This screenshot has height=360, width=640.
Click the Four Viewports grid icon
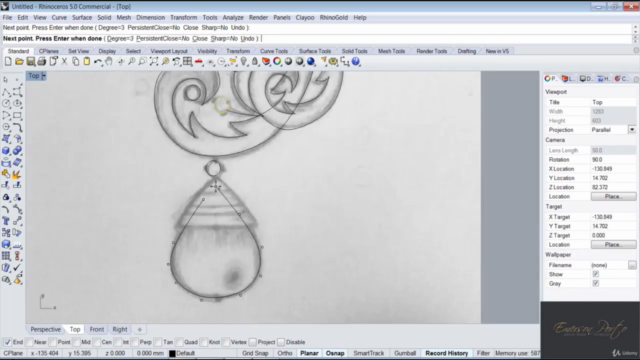(187, 62)
